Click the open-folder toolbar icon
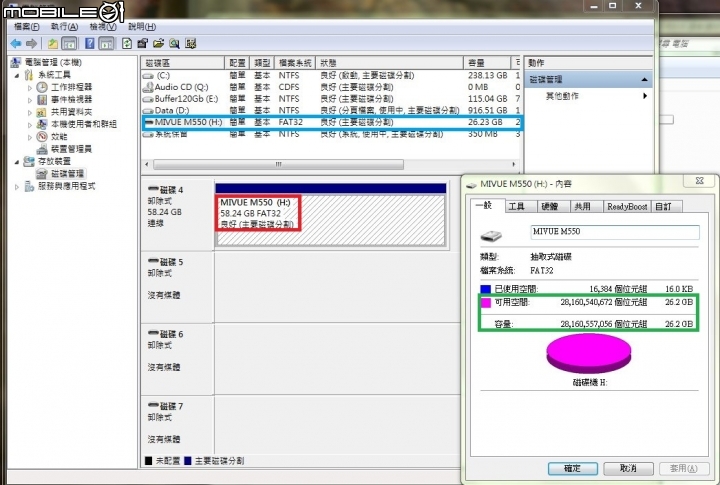Image resolution: width=720 pixels, height=485 pixels. 158,44
